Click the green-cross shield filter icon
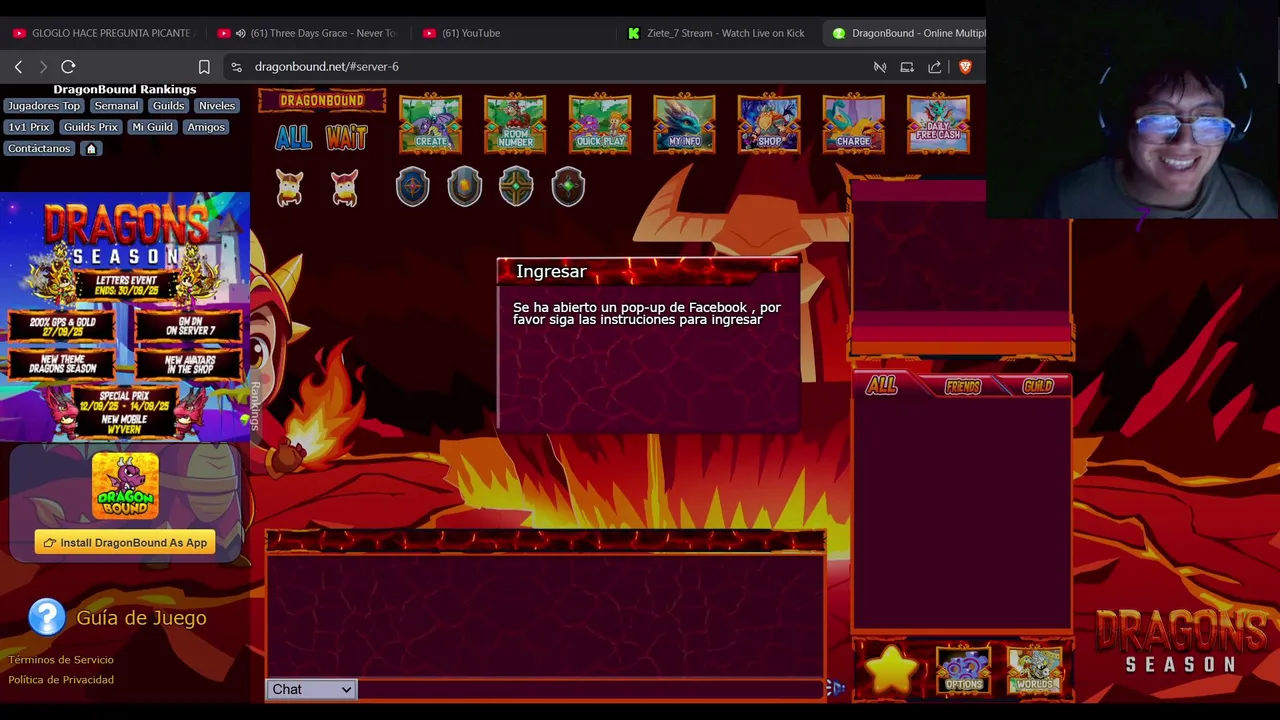Viewport: 1280px width, 720px height. (x=516, y=186)
